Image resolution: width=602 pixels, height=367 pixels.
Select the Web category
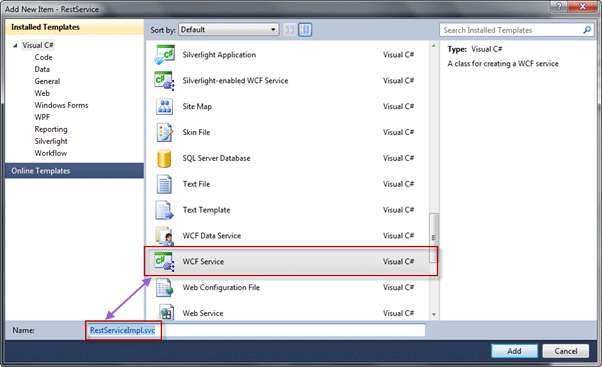tap(42, 93)
